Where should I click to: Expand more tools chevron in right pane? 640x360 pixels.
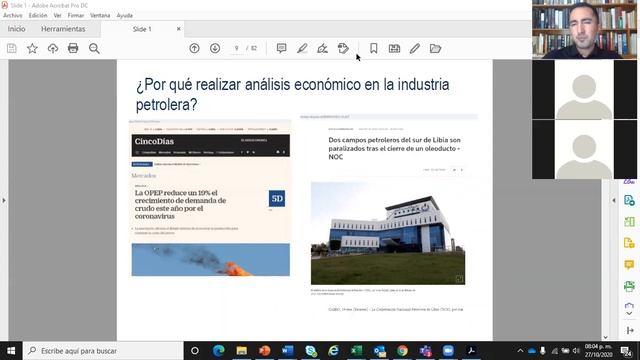click(629, 313)
